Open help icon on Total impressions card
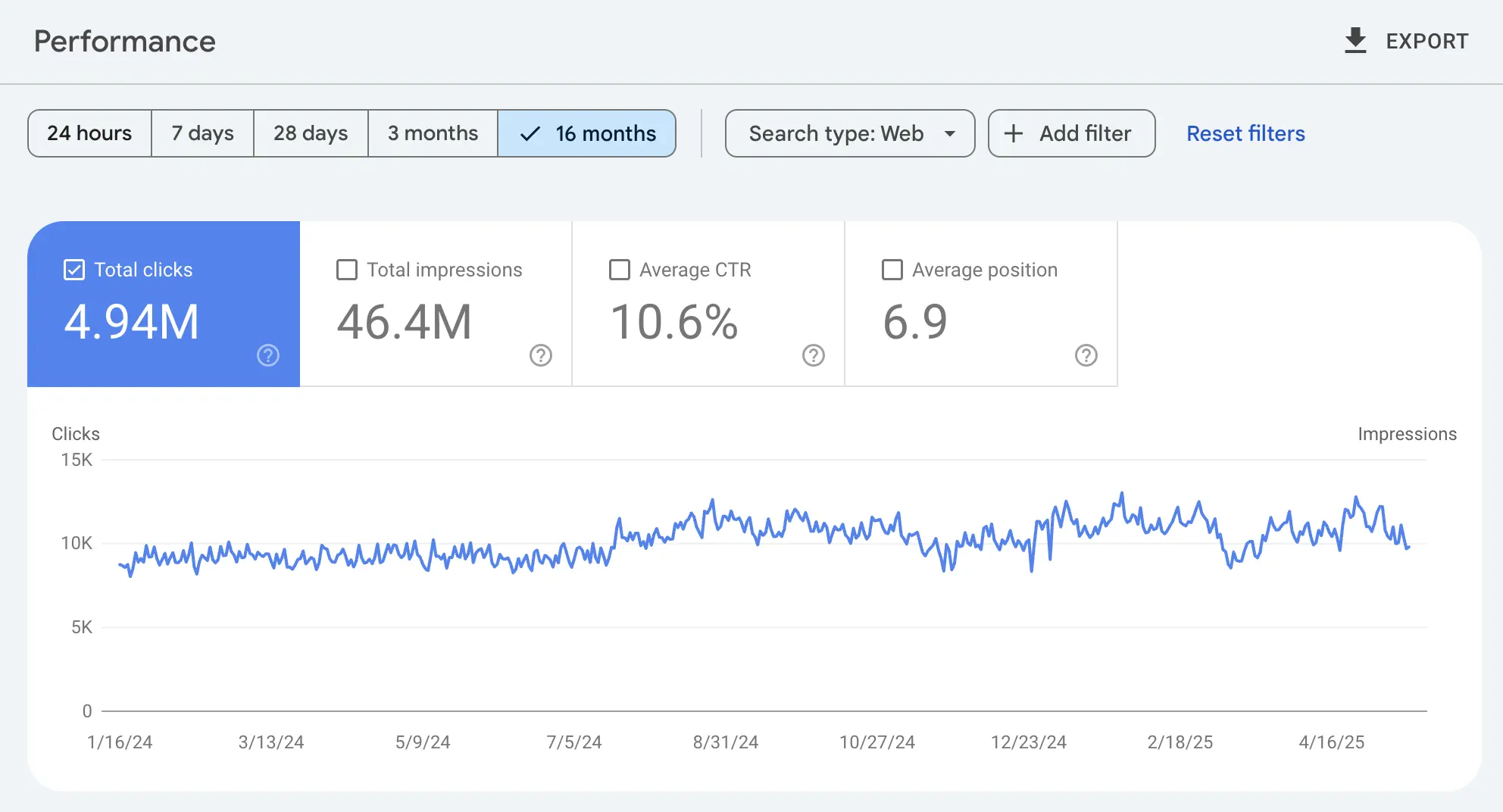Viewport: 1503px width, 812px height. [x=541, y=355]
